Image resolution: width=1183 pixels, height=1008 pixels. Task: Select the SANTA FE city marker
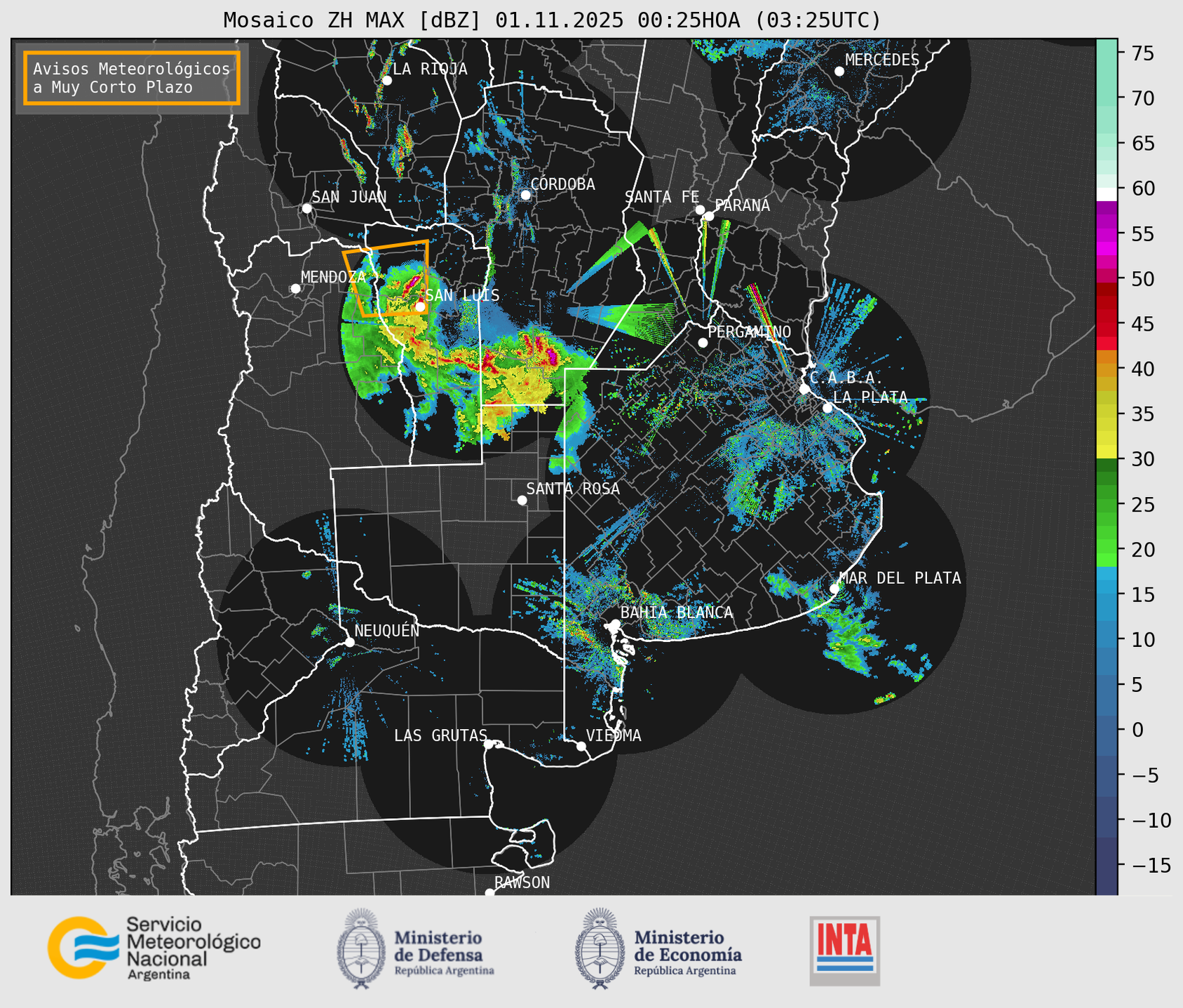click(x=700, y=210)
